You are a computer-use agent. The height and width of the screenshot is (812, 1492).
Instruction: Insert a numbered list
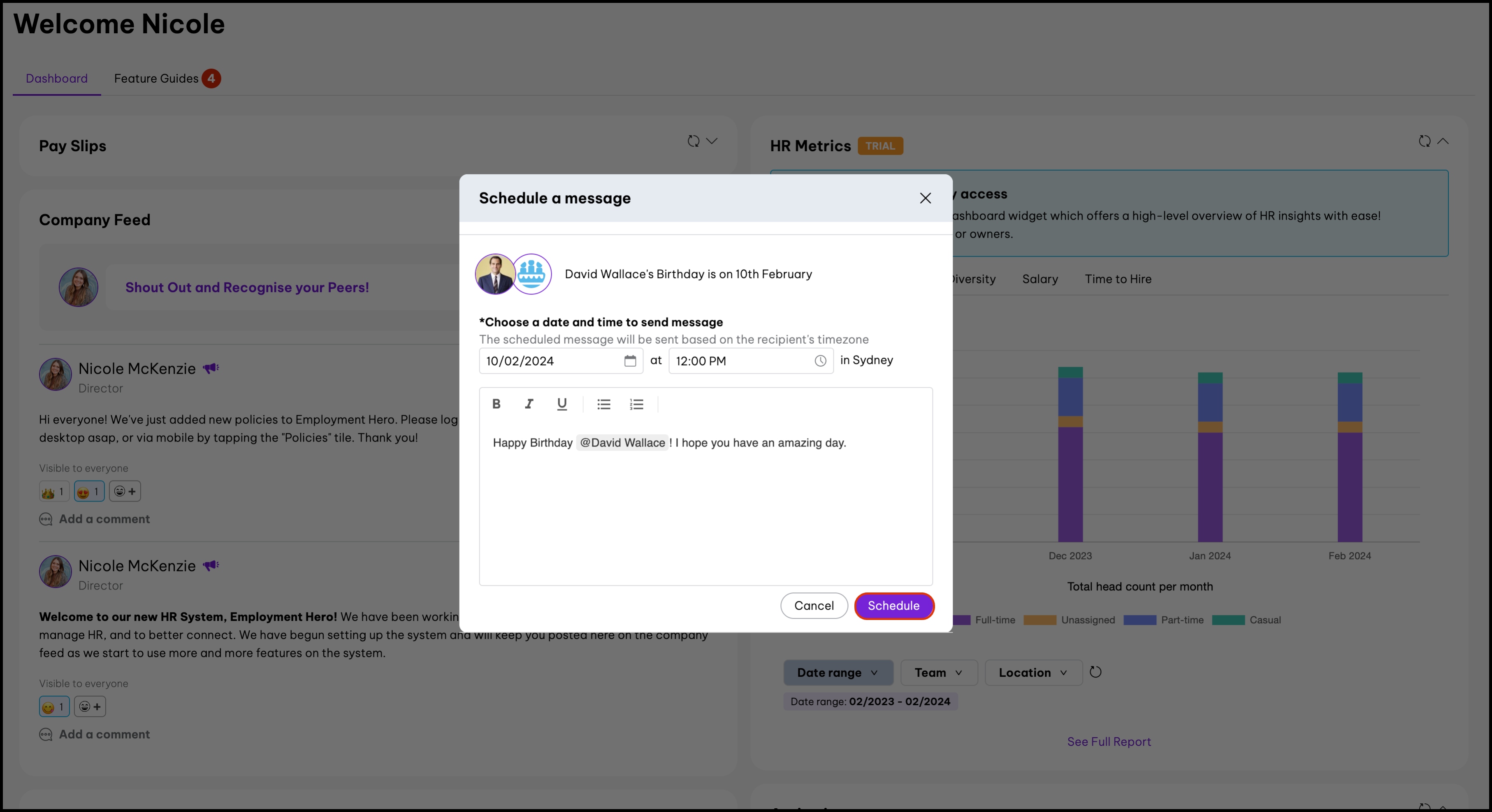point(636,404)
